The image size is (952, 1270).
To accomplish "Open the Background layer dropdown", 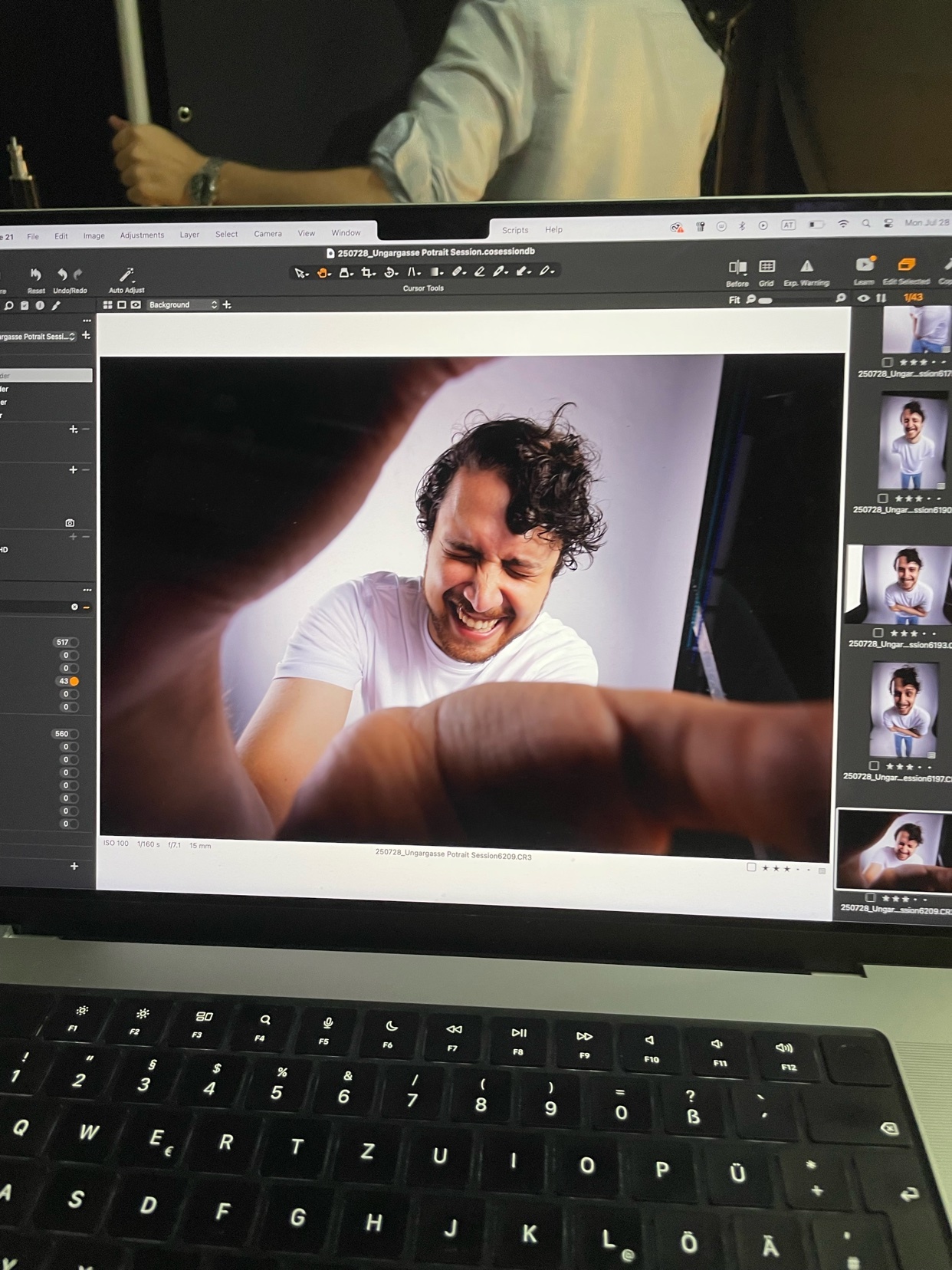I will coord(182,305).
